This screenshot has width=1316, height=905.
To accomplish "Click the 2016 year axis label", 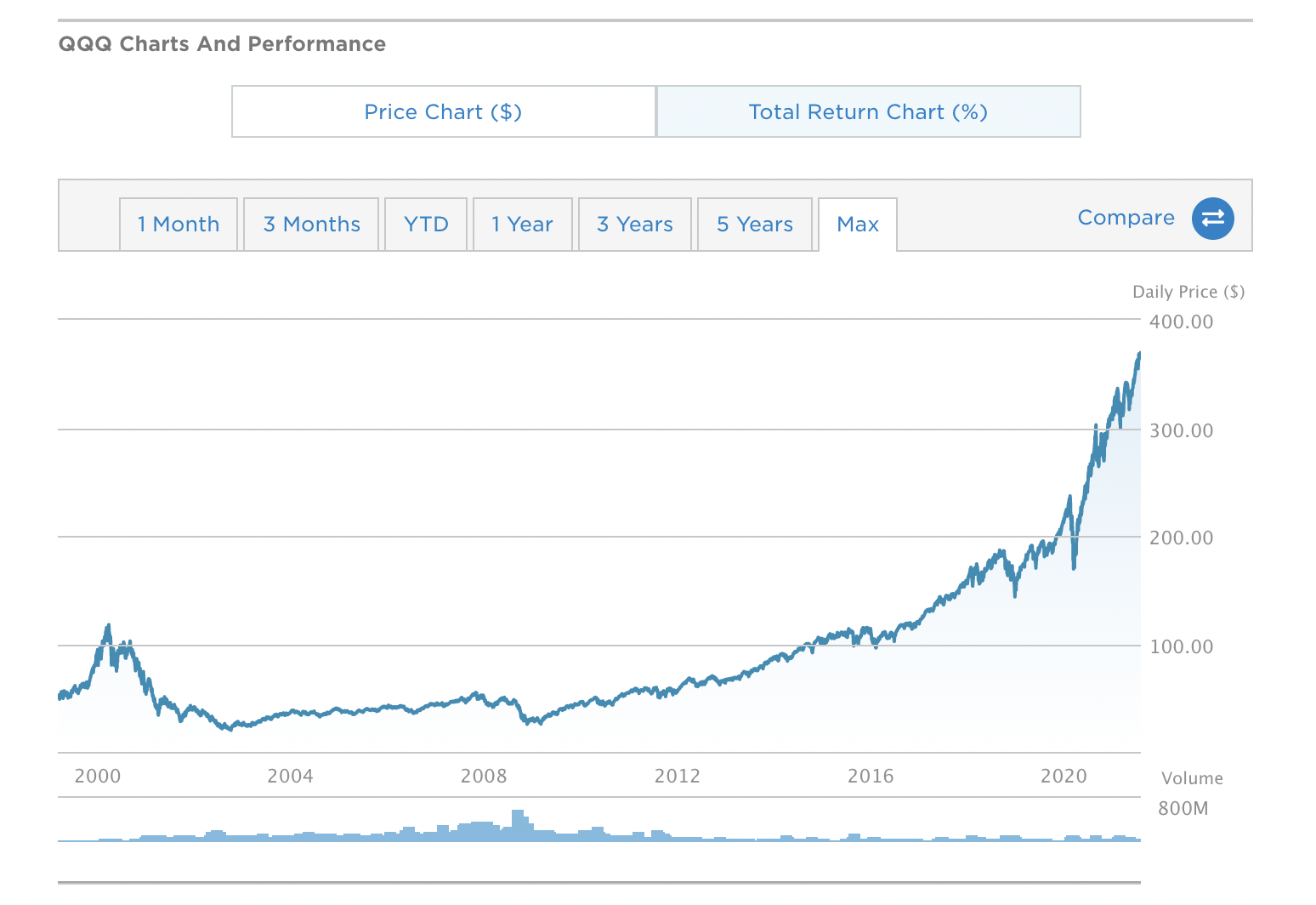I will (x=871, y=776).
